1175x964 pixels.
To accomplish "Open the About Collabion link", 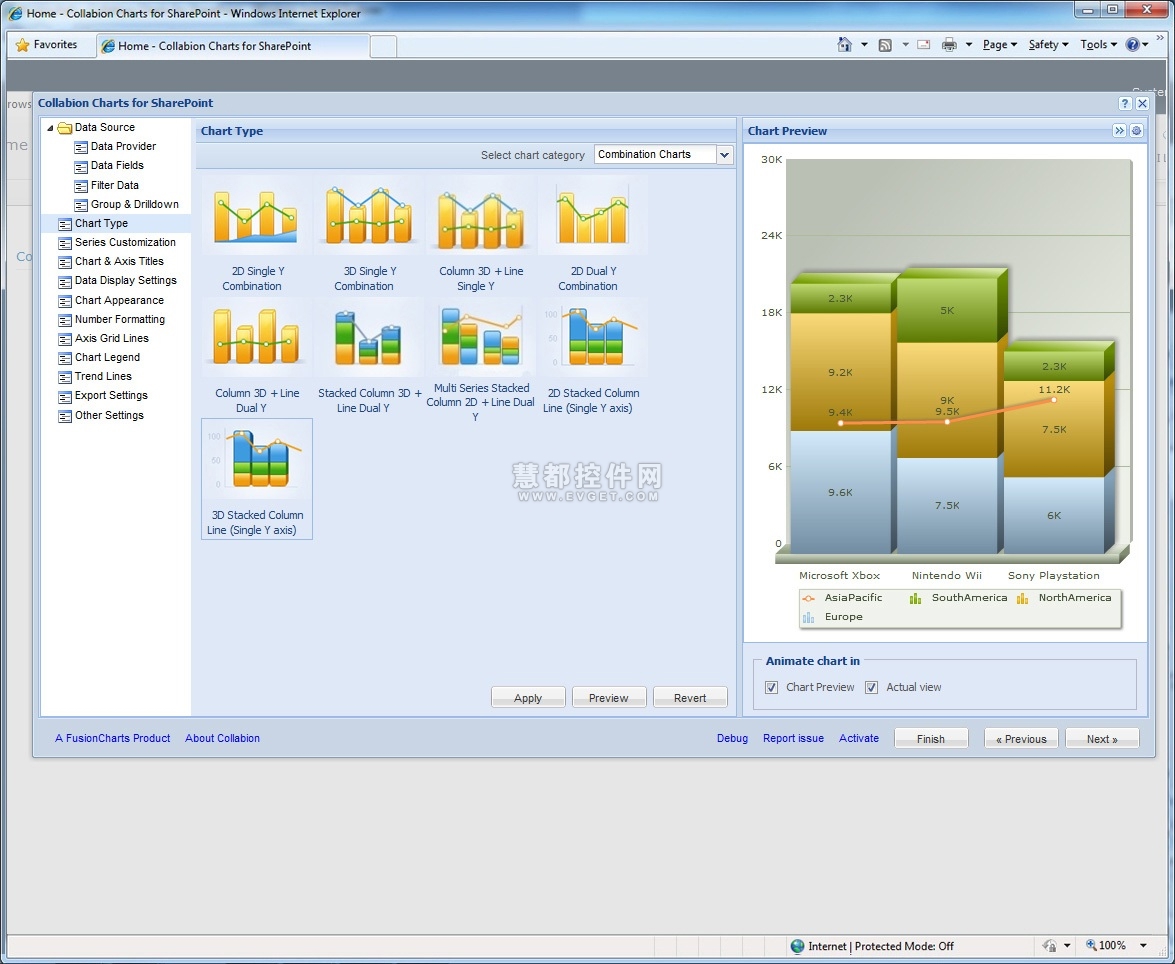I will click(223, 738).
